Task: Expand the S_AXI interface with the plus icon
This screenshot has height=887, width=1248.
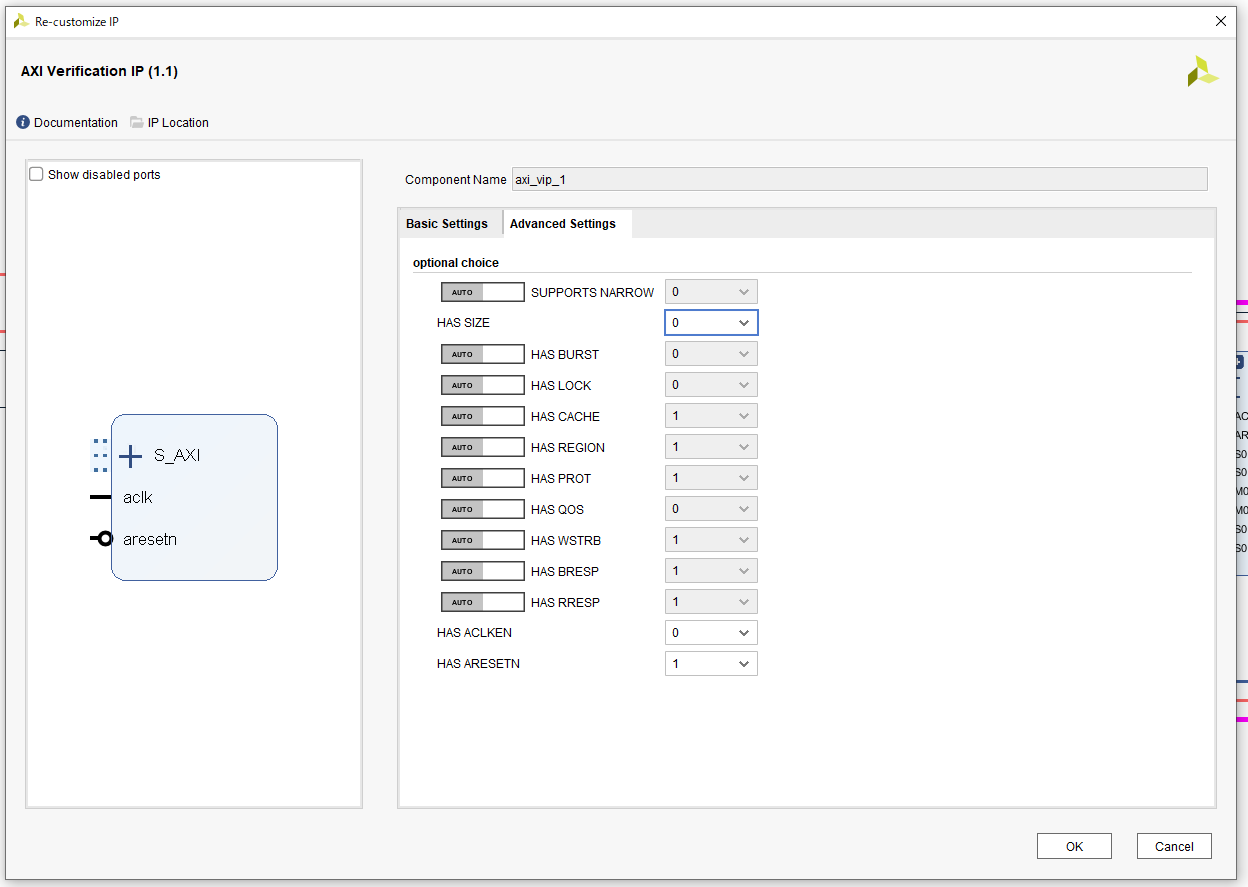Action: [x=130, y=455]
